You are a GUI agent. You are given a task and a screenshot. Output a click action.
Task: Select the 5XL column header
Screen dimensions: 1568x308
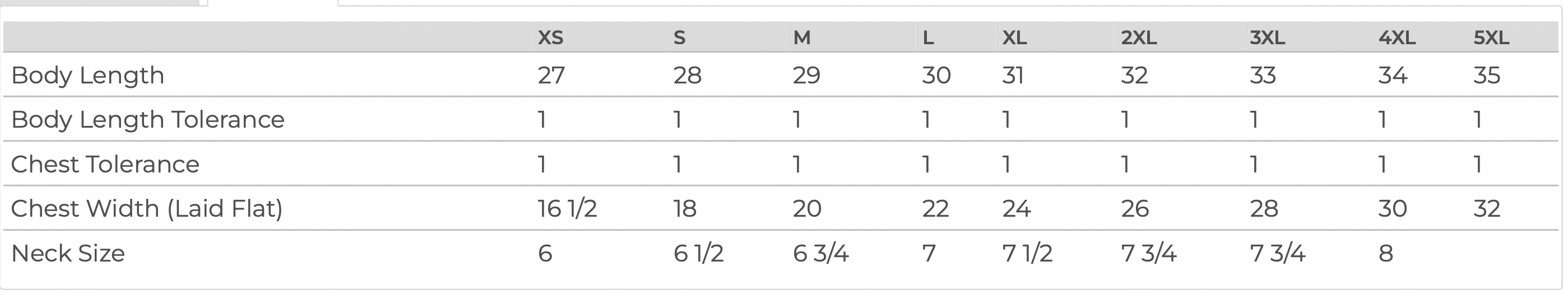click(1491, 38)
